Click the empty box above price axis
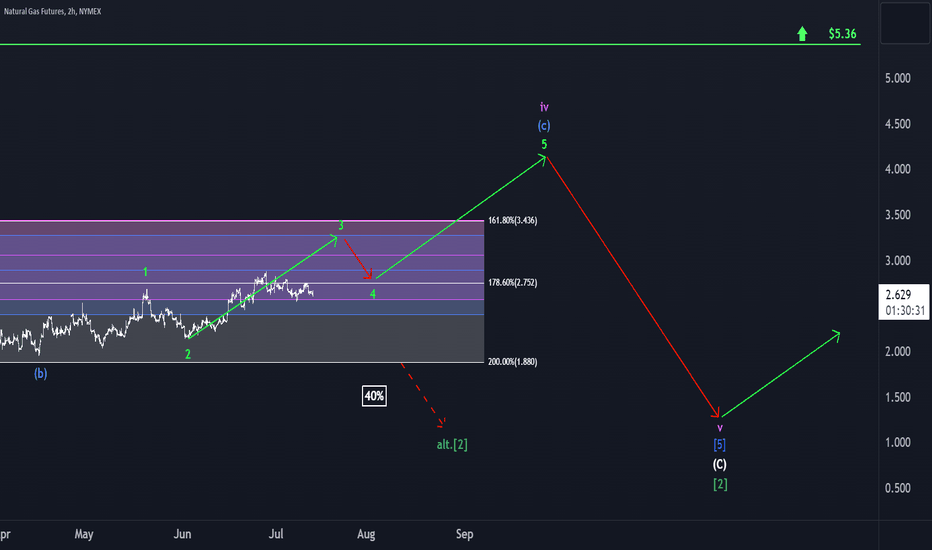 coord(905,23)
